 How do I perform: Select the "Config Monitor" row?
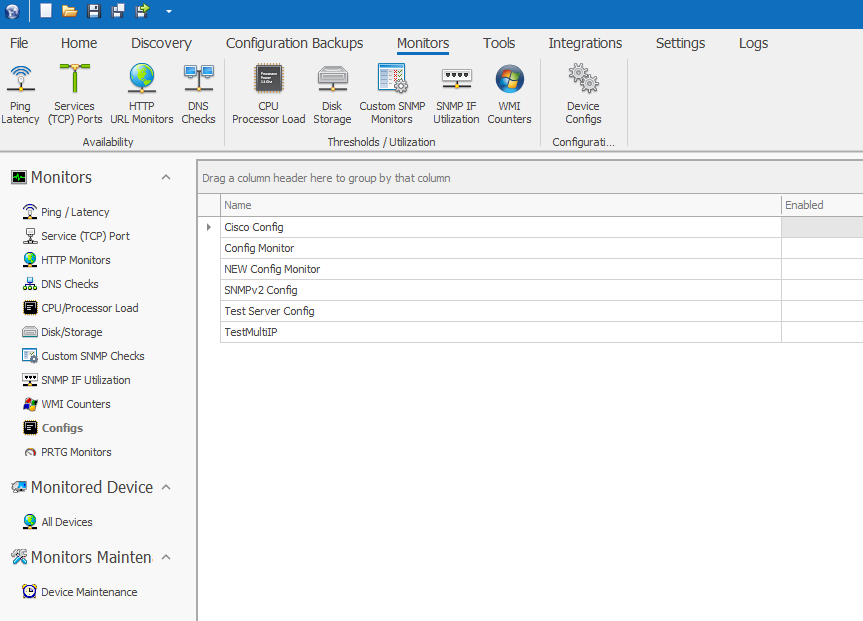tap(501, 248)
